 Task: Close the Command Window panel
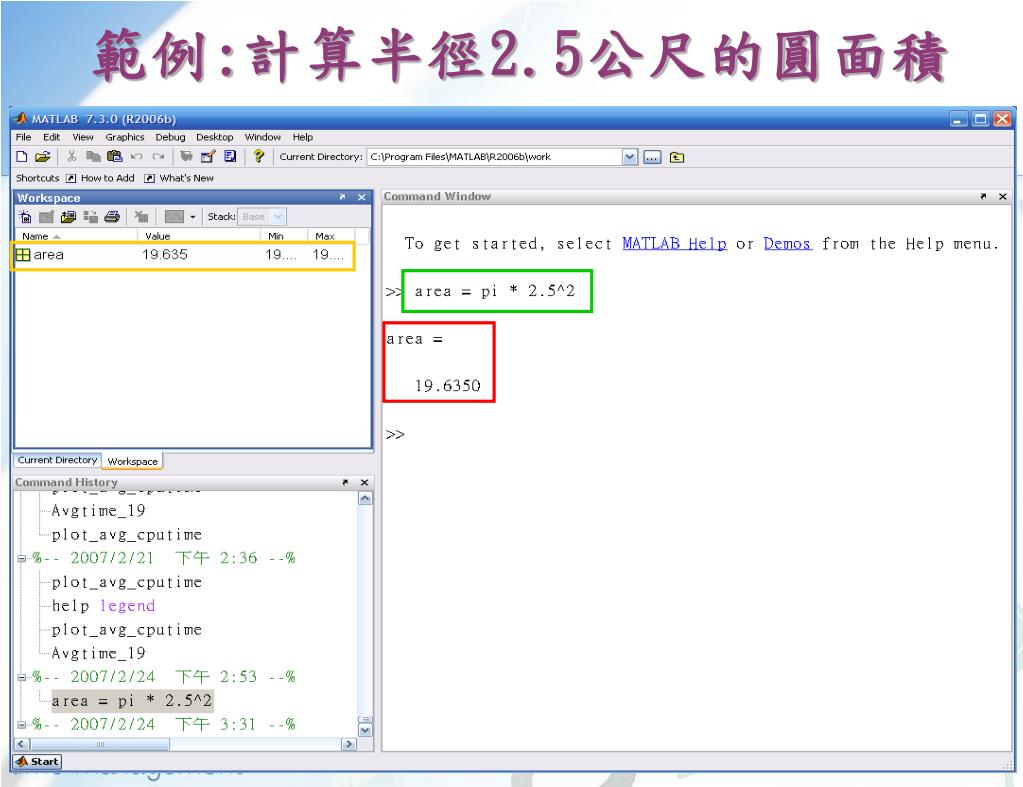1003,196
